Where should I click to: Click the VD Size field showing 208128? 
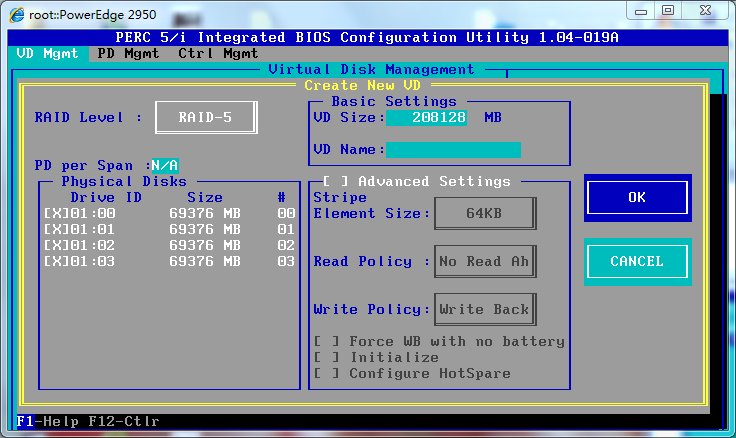(426, 117)
